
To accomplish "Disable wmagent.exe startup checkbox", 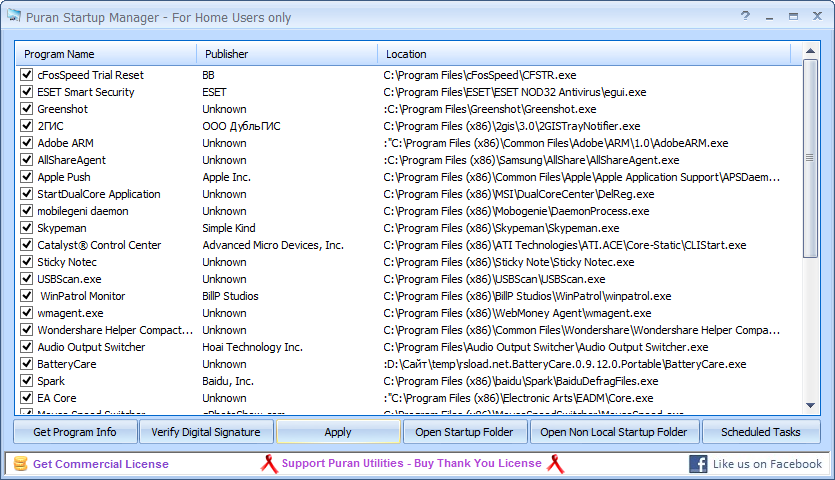I will [x=27, y=313].
